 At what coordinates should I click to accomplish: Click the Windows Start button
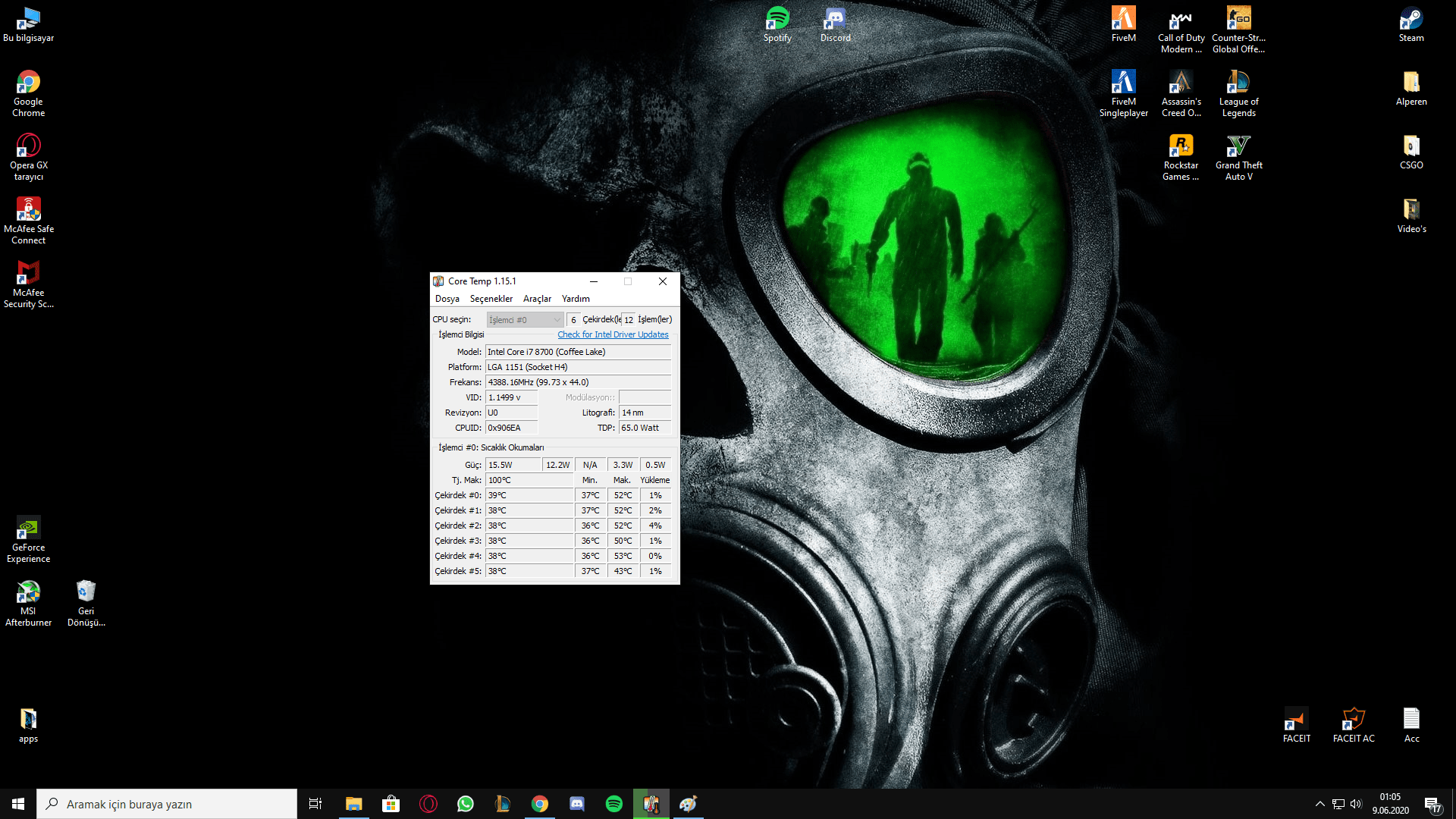[x=18, y=804]
